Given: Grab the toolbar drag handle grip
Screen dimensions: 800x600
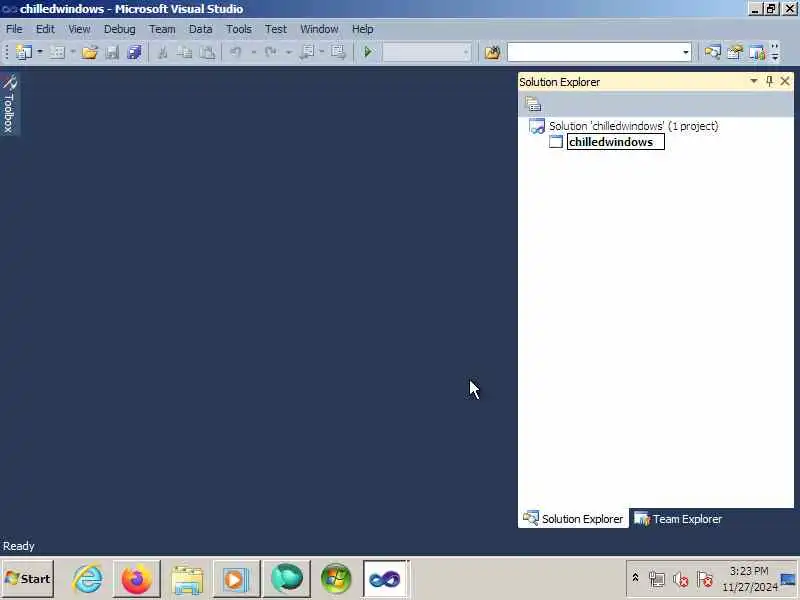Looking at the screenshot, I should tap(7, 52).
